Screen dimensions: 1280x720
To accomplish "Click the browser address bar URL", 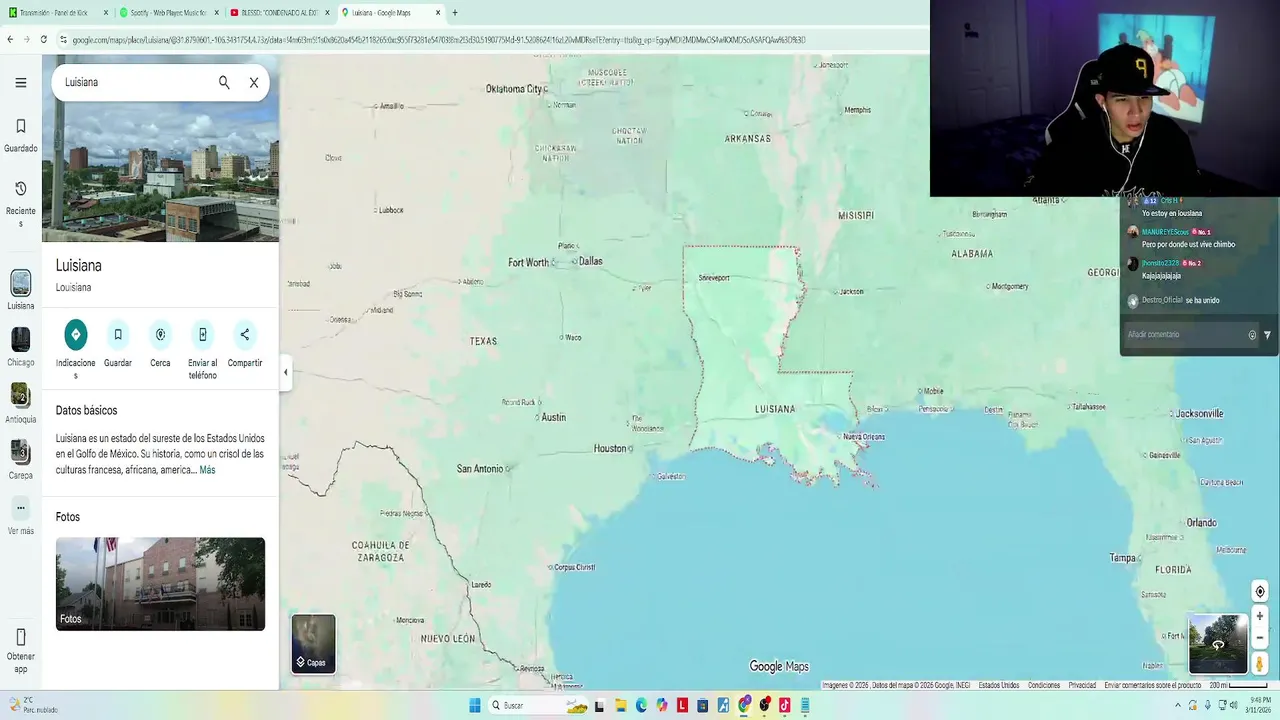I will pyautogui.click(x=438, y=40).
